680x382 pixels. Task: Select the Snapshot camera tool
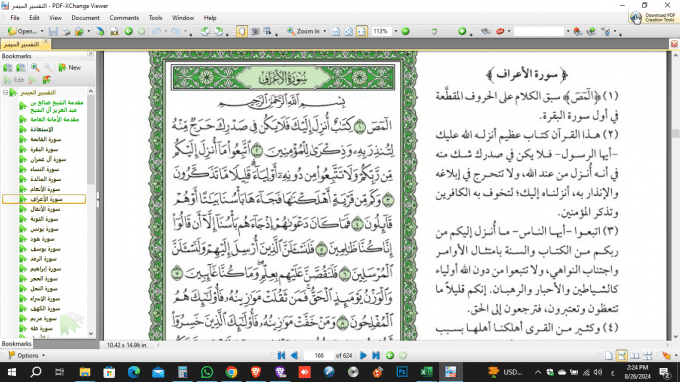(x=255, y=31)
